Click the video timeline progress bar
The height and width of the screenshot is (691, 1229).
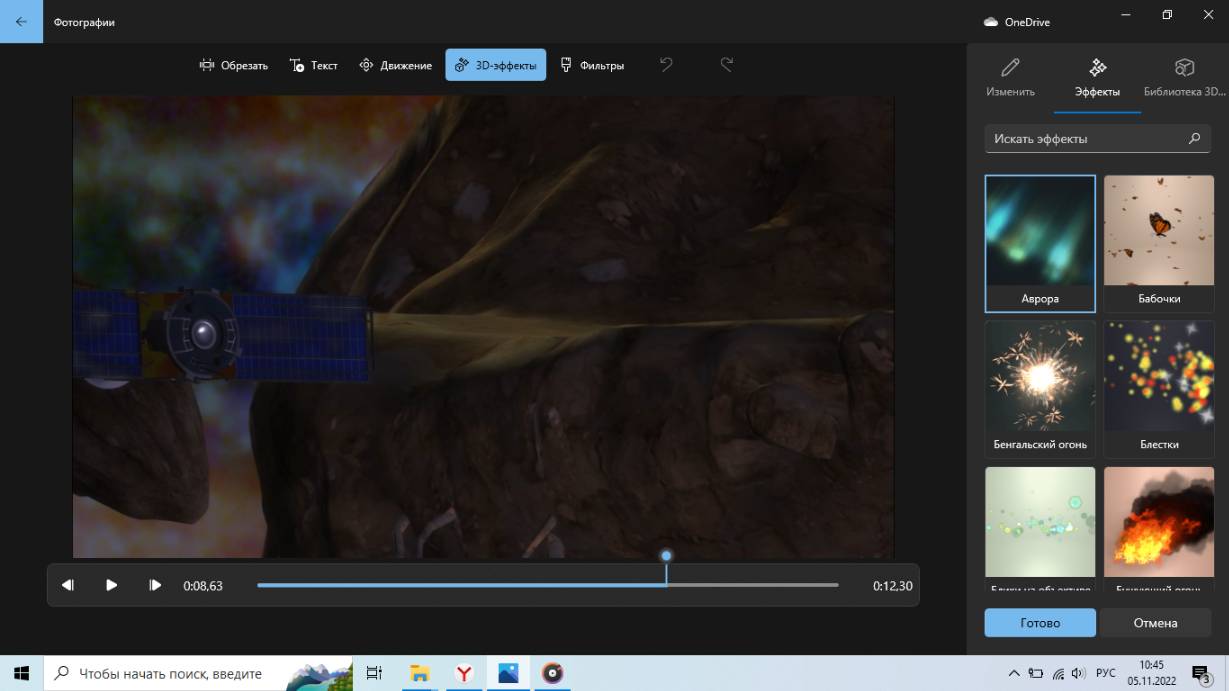[x=548, y=585]
